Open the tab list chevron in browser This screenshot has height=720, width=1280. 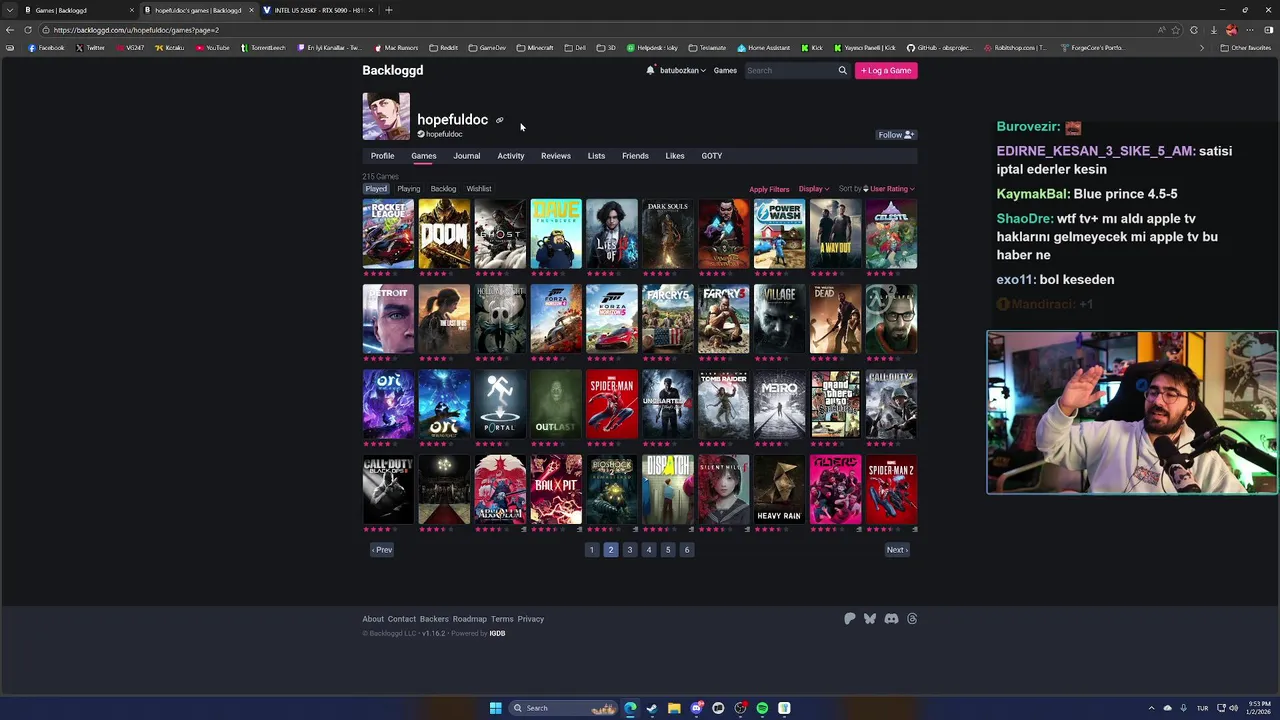coord(9,10)
